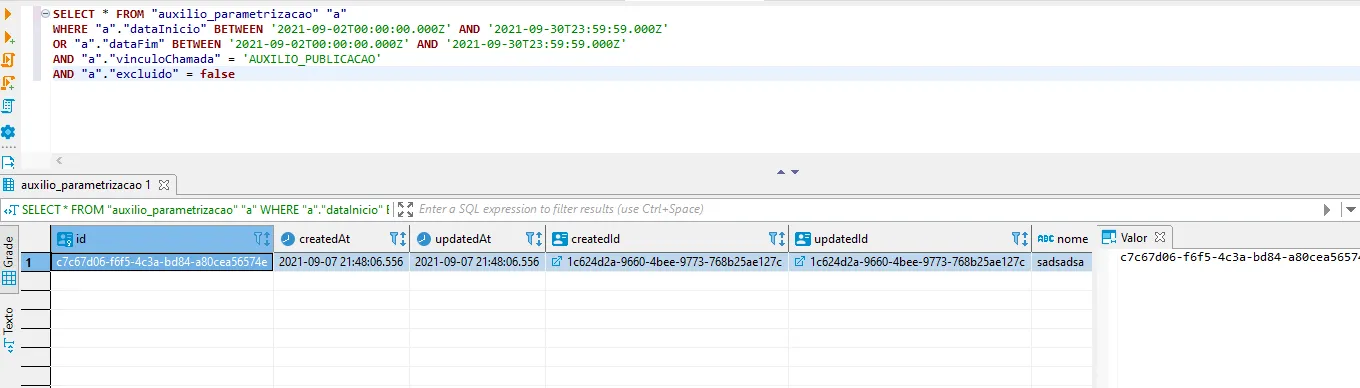Click the down arrow on the panel divider

796,171
